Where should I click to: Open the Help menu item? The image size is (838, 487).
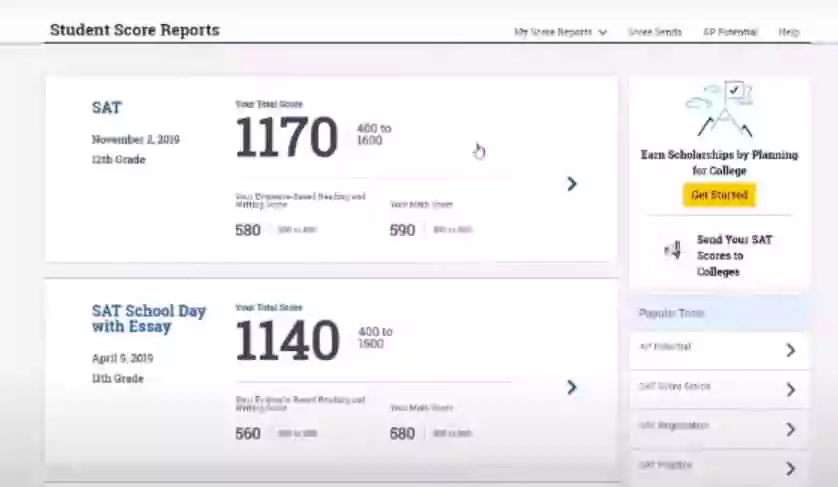pyautogui.click(x=789, y=32)
